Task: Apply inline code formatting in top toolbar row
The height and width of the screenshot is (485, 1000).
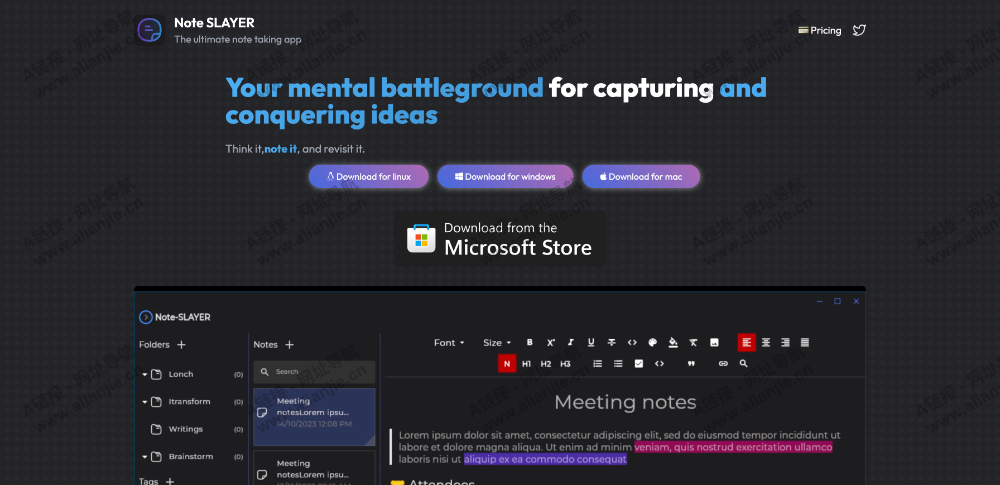Action: (632, 343)
